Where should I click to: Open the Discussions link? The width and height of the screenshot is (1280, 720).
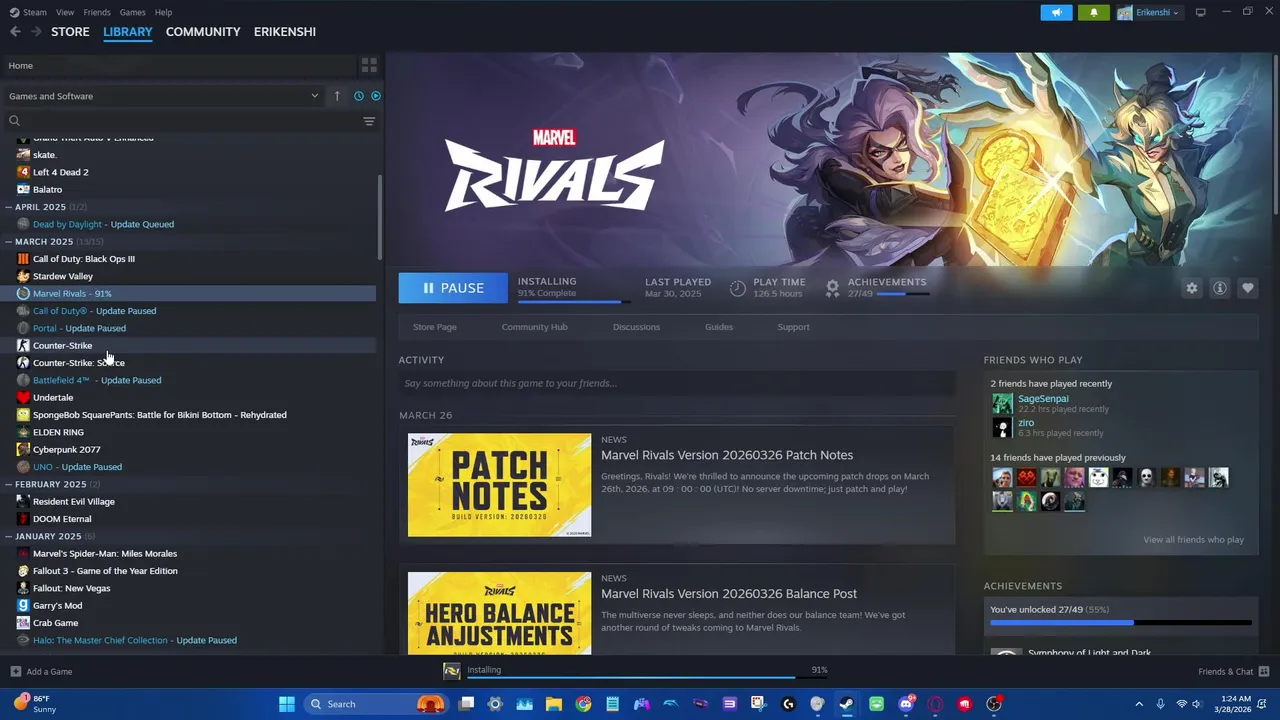636,327
